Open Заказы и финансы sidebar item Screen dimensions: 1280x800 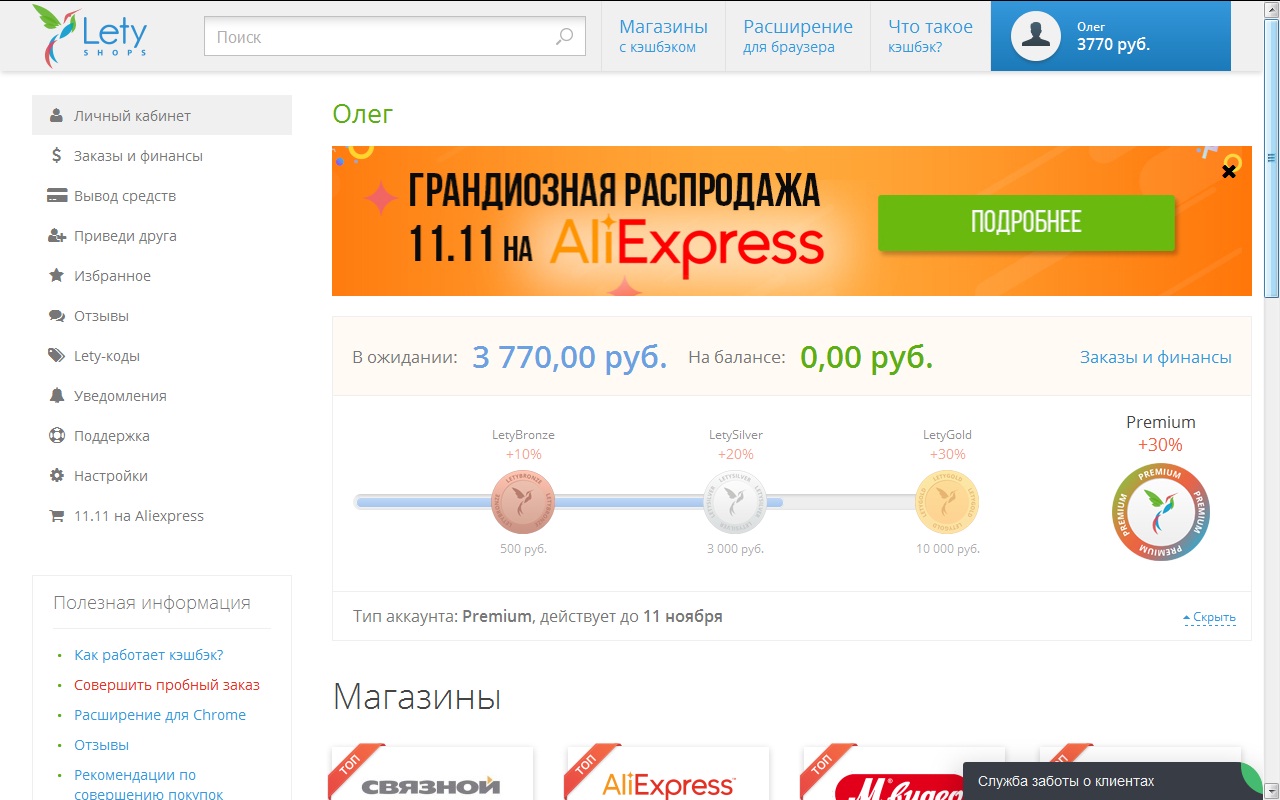[x=162, y=155]
